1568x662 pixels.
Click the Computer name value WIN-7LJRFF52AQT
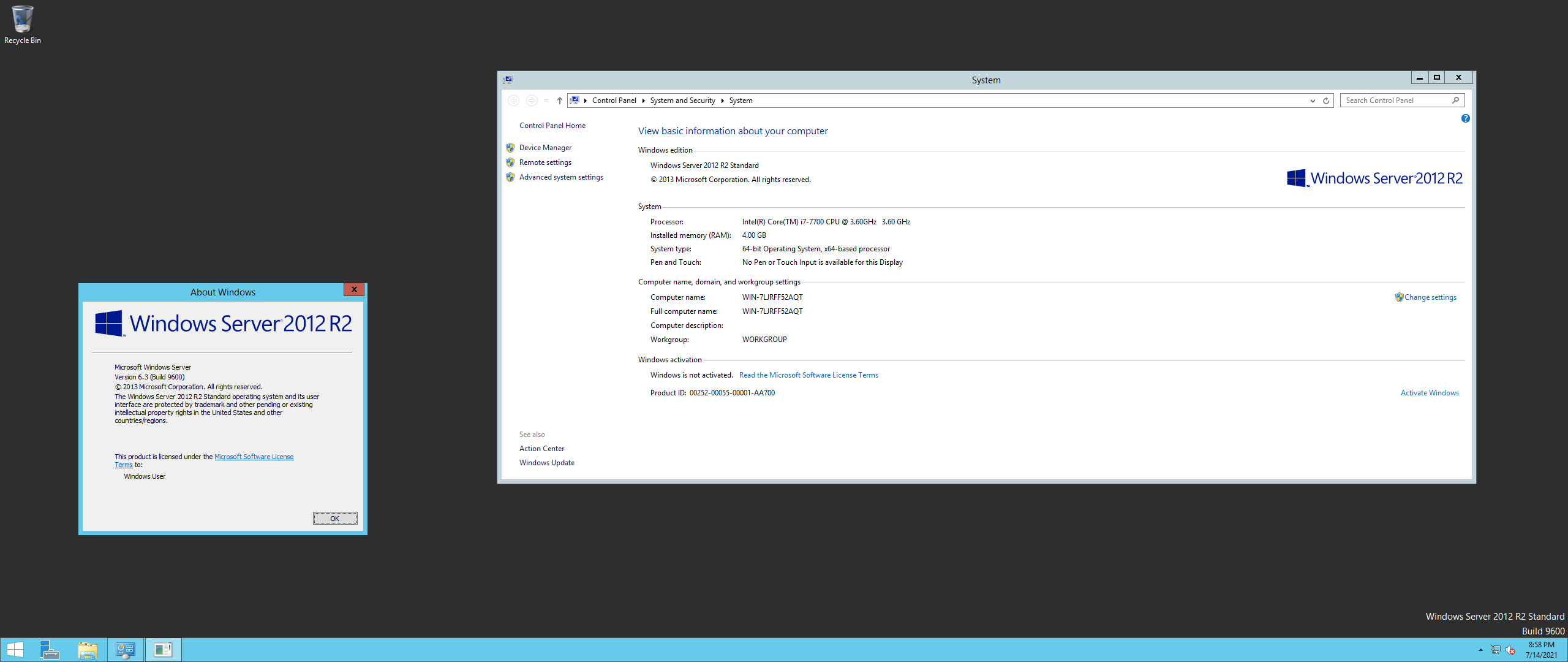click(x=772, y=297)
